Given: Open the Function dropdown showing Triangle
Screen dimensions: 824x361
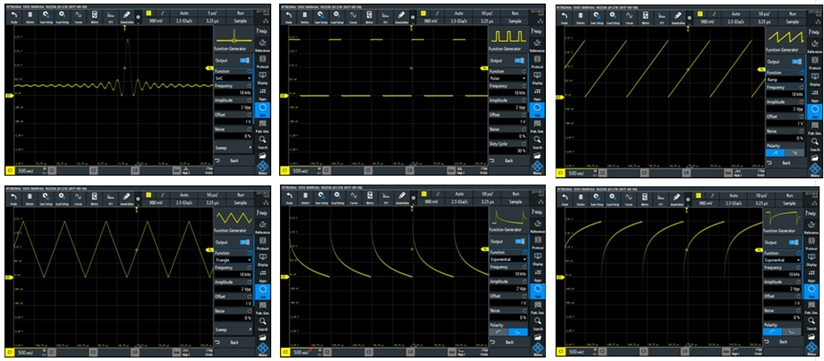Looking at the screenshot, I should [233, 260].
